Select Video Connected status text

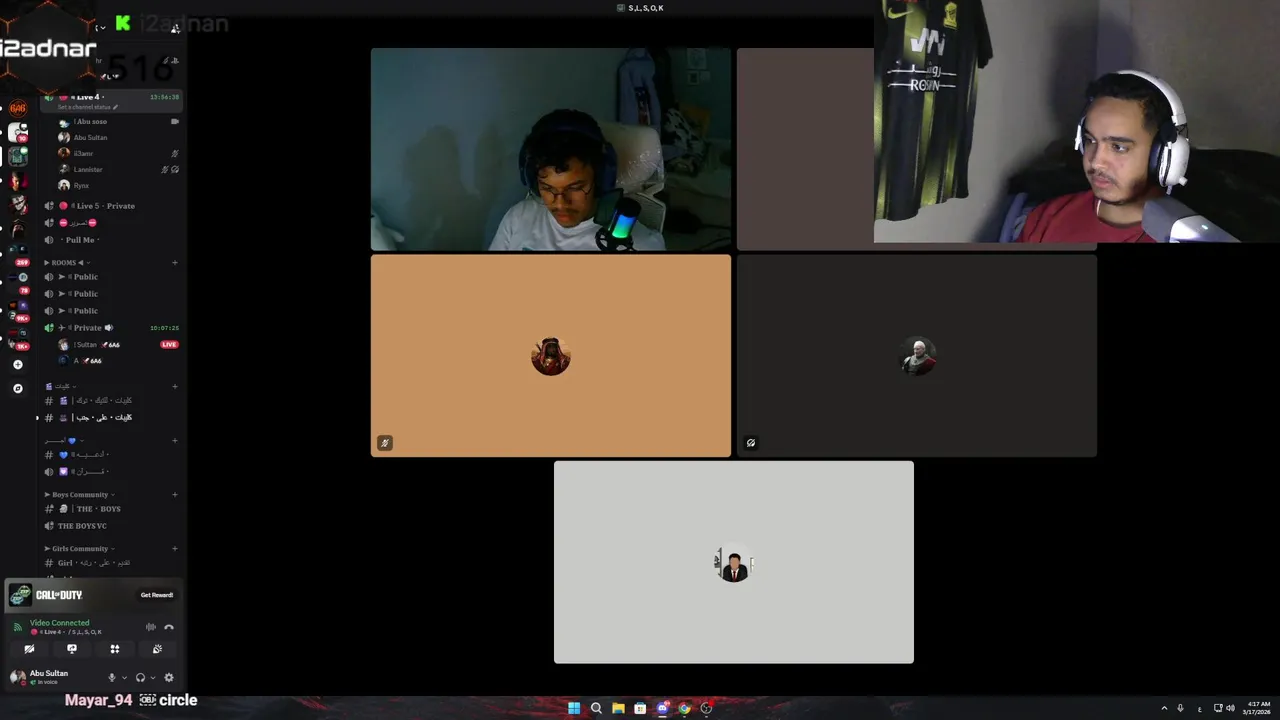[x=59, y=622]
